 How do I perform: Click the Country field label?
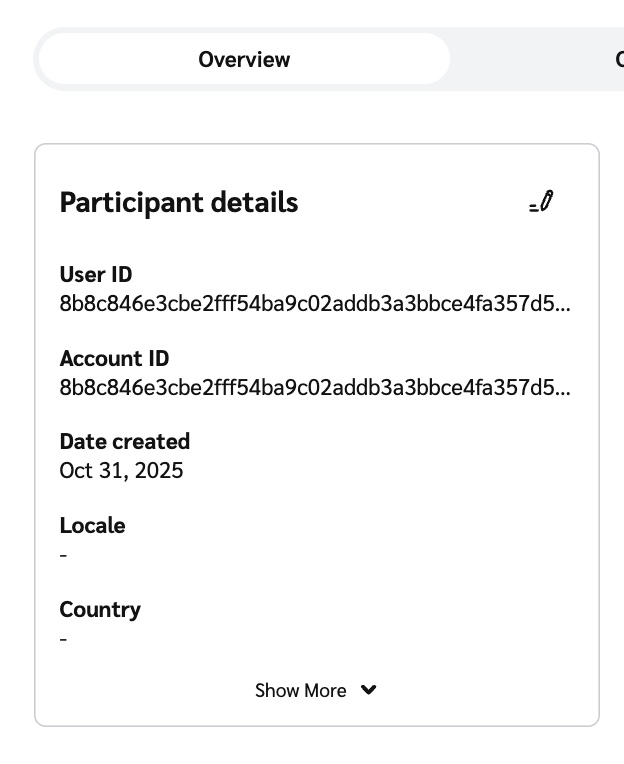[100, 609]
